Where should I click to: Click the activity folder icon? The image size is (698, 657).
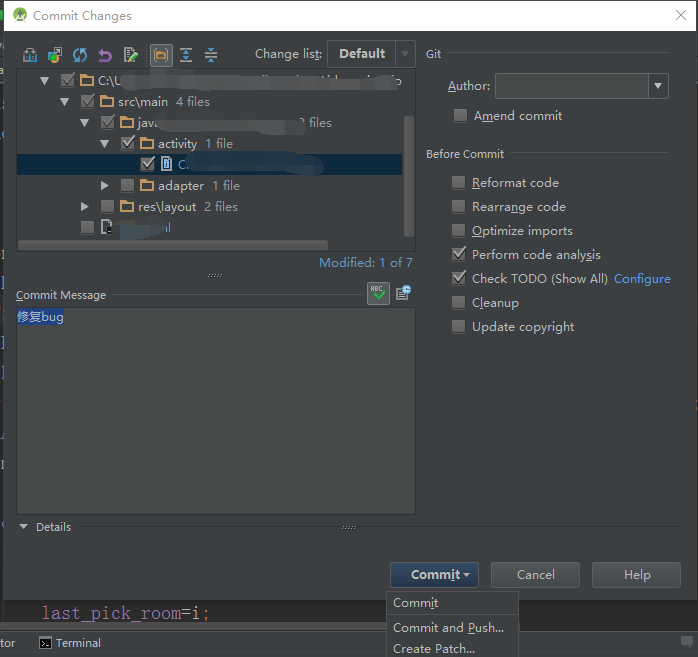click(147, 143)
